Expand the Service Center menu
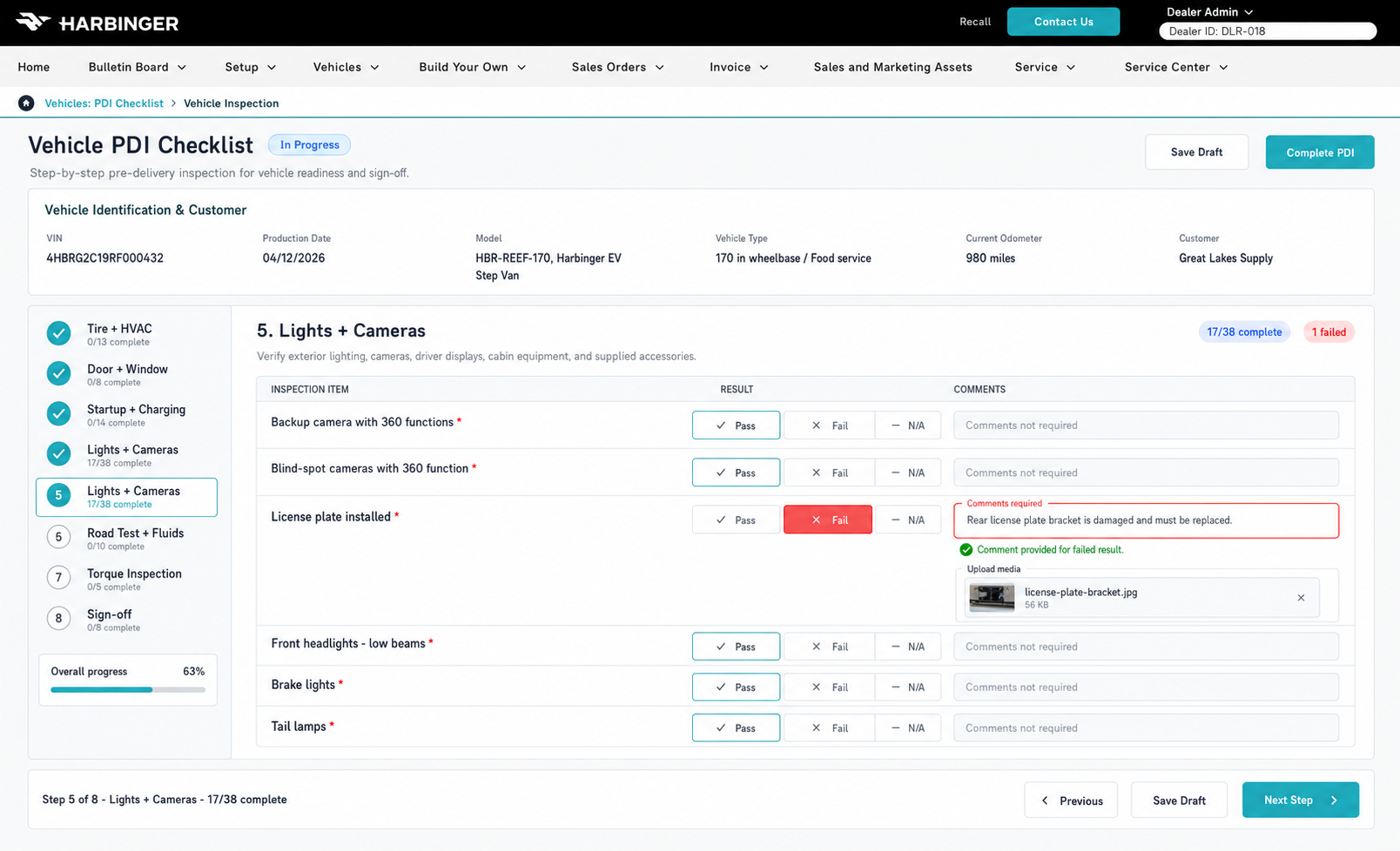 1175,67
